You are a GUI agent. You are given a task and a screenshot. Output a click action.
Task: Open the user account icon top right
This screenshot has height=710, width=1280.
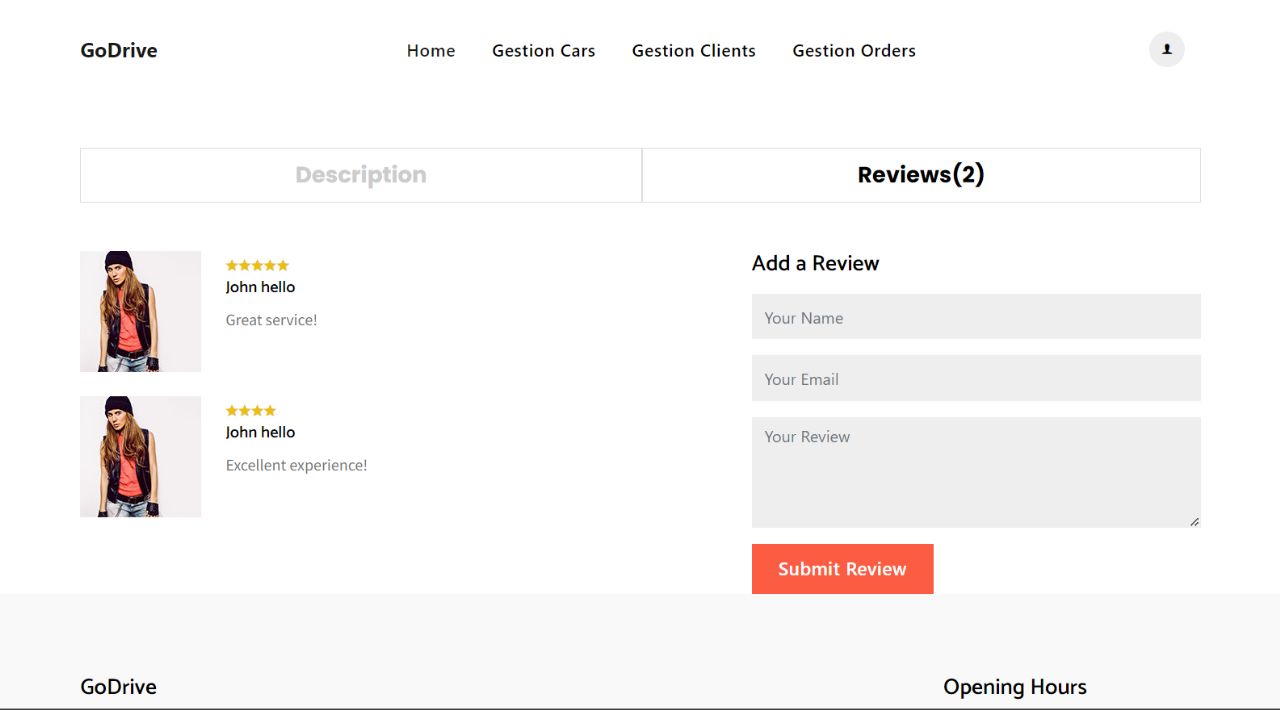(1166, 48)
